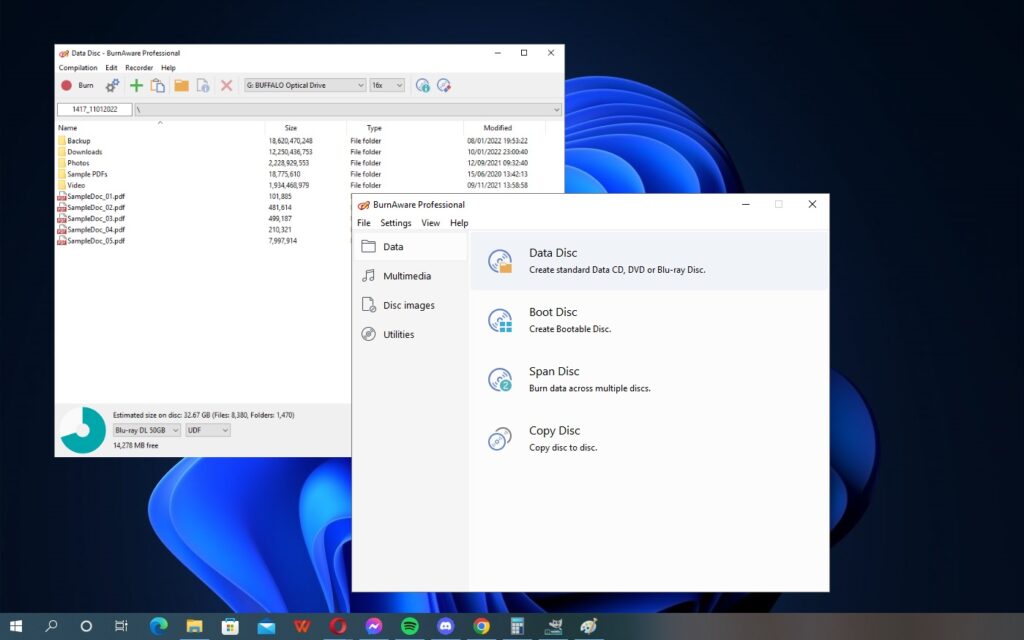Click the file properties info icon in toolbar

(203, 85)
